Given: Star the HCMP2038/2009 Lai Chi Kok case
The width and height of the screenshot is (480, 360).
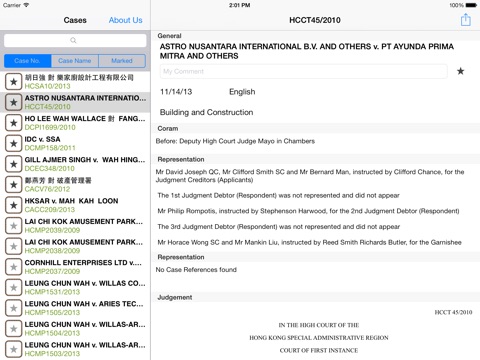Looking at the screenshot, I should pyautogui.click(x=13, y=246).
